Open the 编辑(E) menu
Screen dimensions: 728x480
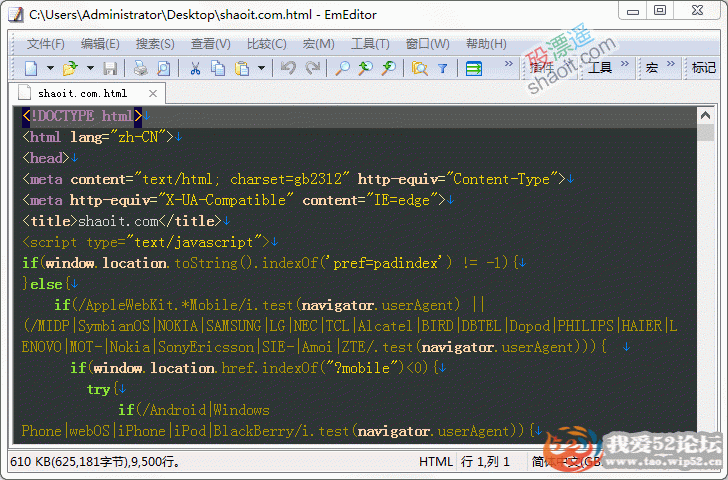pos(100,44)
